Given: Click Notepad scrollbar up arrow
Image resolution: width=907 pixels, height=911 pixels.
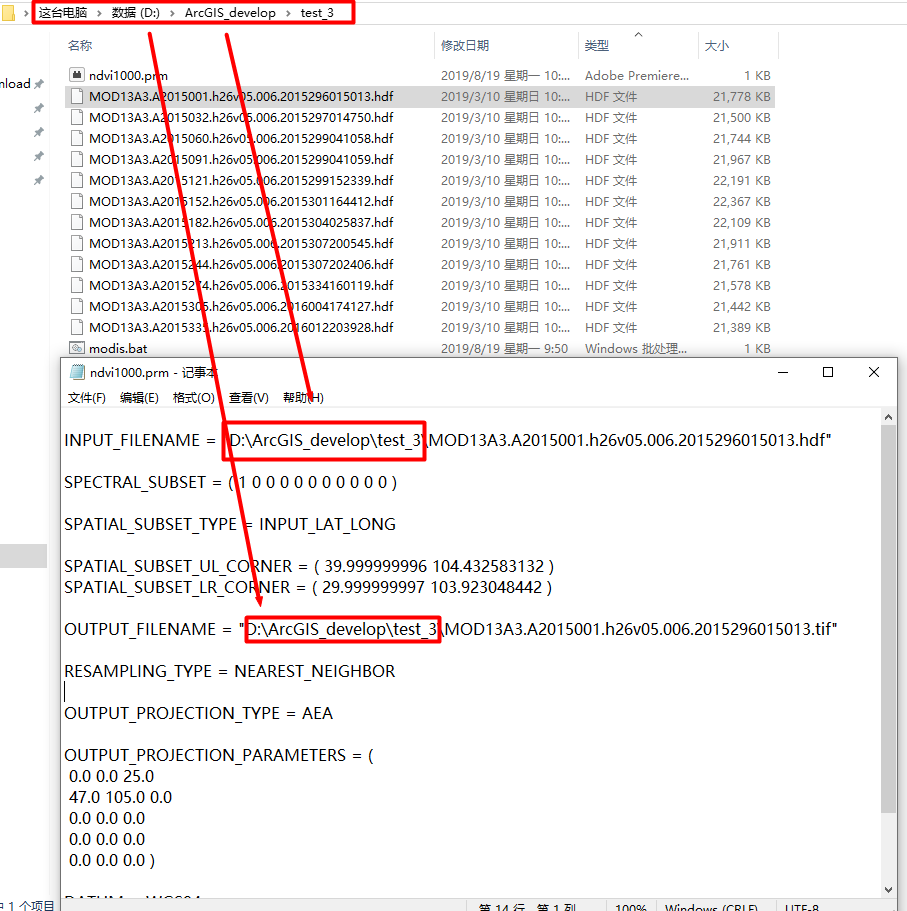Looking at the screenshot, I should [x=888, y=417].
